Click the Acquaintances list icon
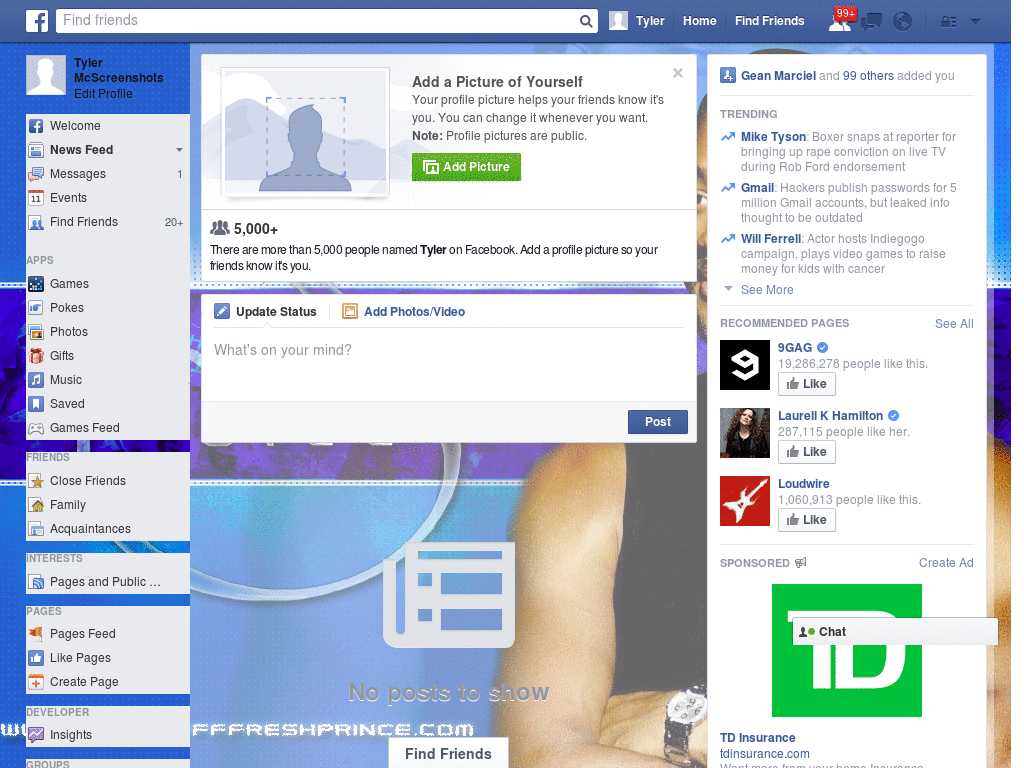 tap(36, 530)
